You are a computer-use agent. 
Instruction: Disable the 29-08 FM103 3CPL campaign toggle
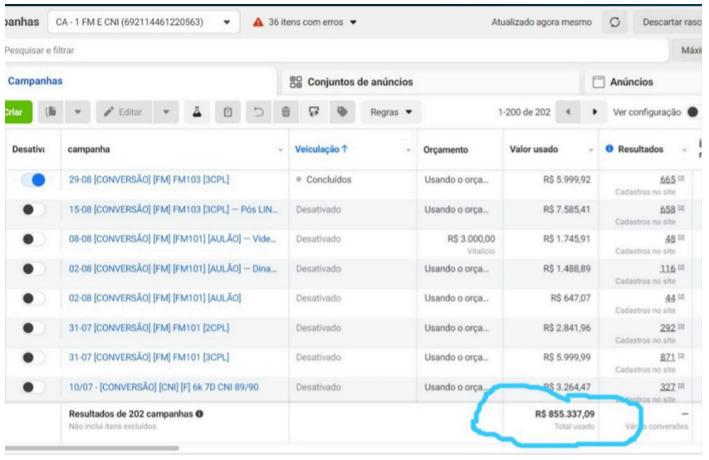33,181
